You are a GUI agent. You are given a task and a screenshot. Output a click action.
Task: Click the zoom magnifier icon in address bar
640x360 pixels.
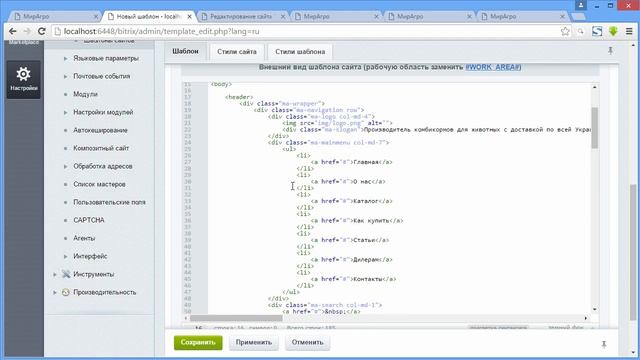[x=580, y=31]
